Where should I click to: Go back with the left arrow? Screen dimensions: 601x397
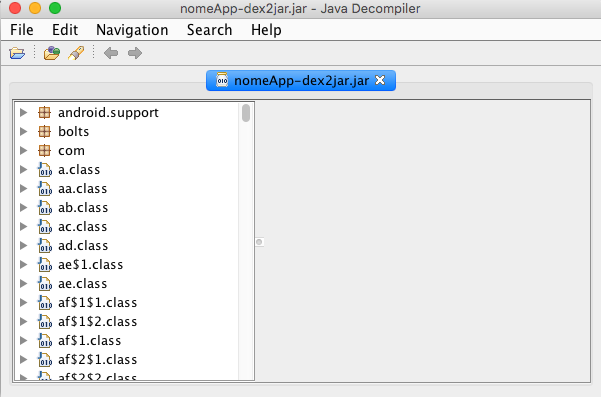pos(111,53)
